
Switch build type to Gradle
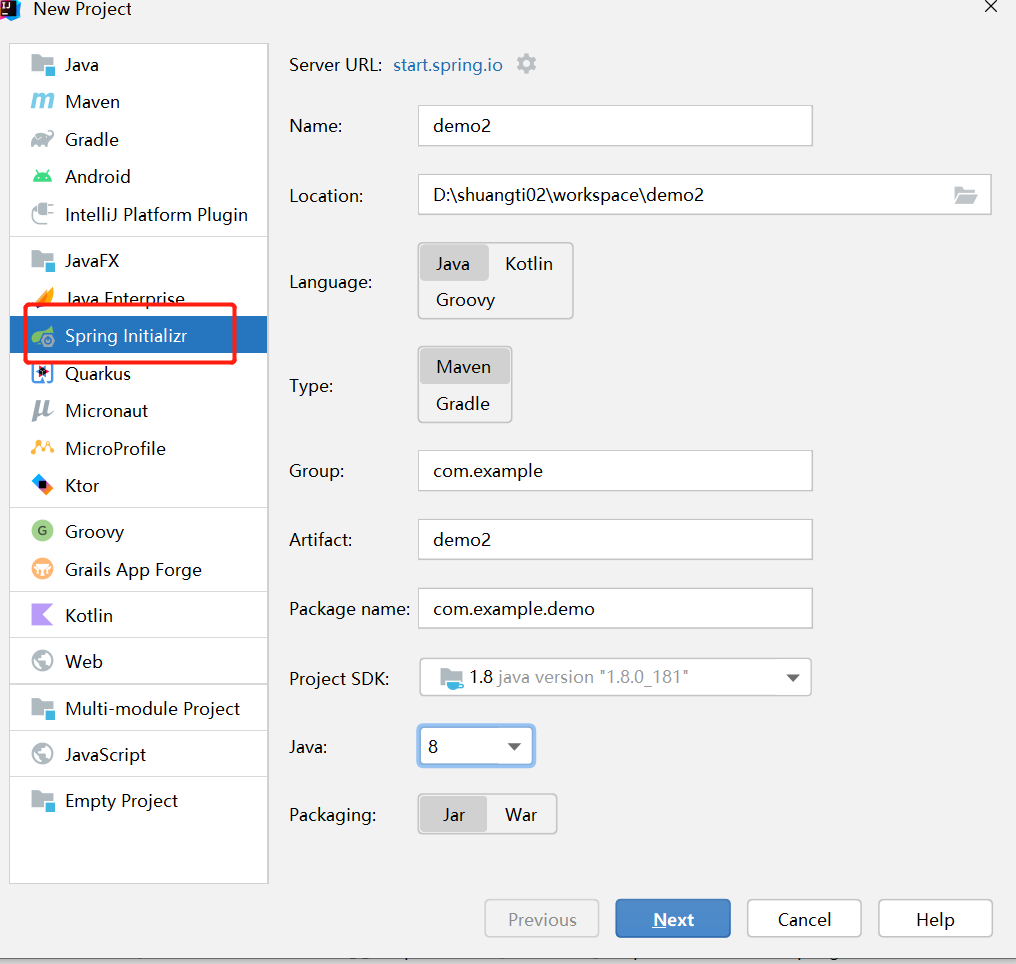463,404
